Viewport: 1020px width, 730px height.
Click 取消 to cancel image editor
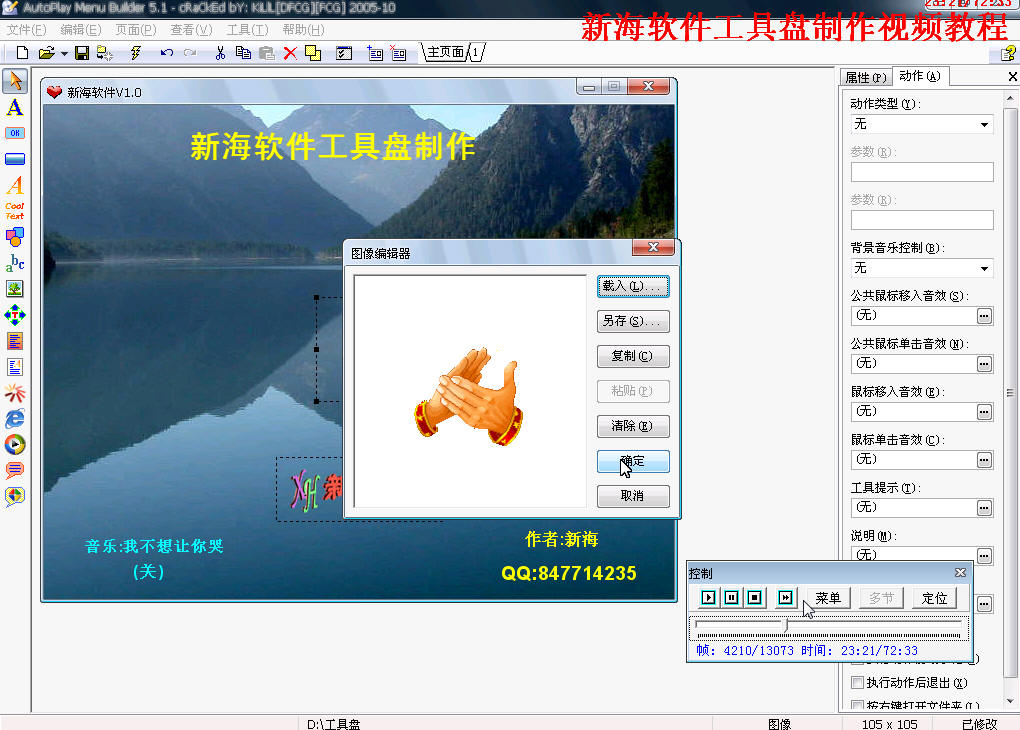point(633,496)
